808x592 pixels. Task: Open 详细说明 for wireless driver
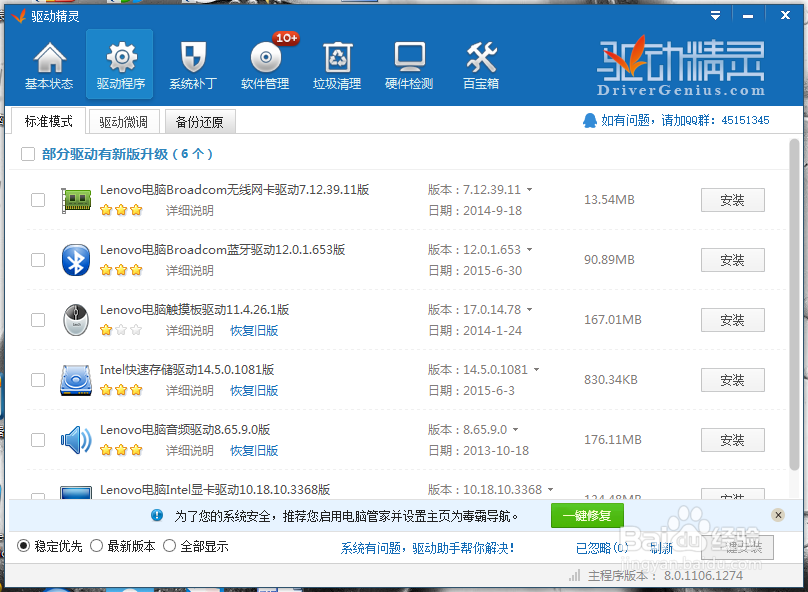[190, 211]
